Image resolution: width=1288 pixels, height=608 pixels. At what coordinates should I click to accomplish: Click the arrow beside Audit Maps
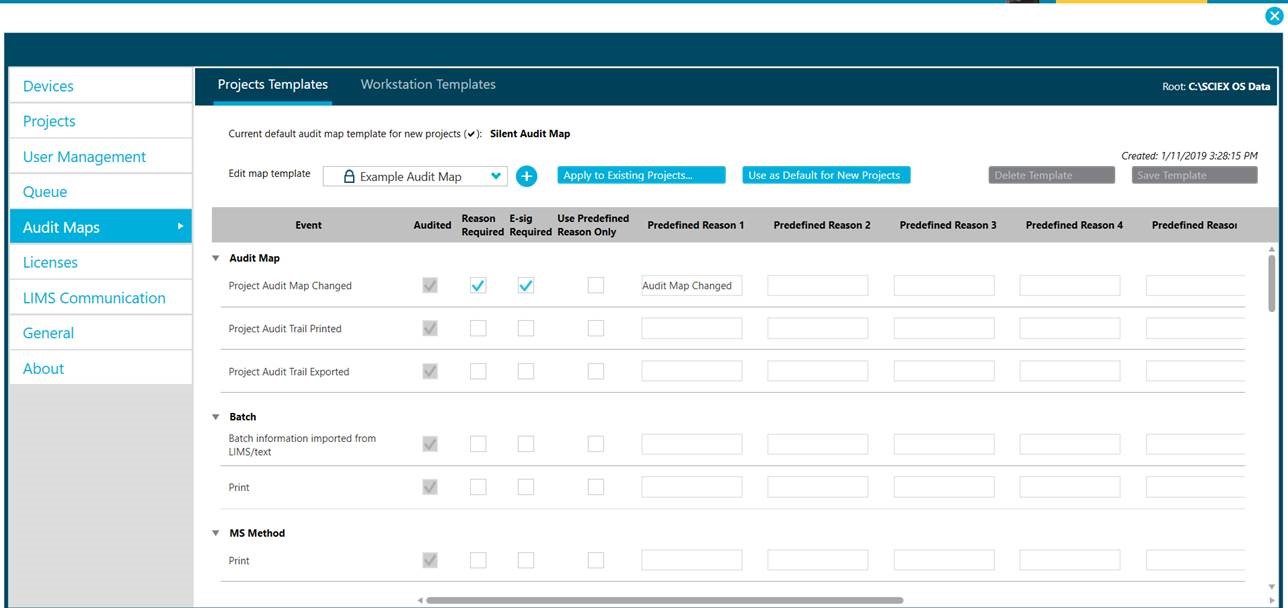click(x=180, y=227)
